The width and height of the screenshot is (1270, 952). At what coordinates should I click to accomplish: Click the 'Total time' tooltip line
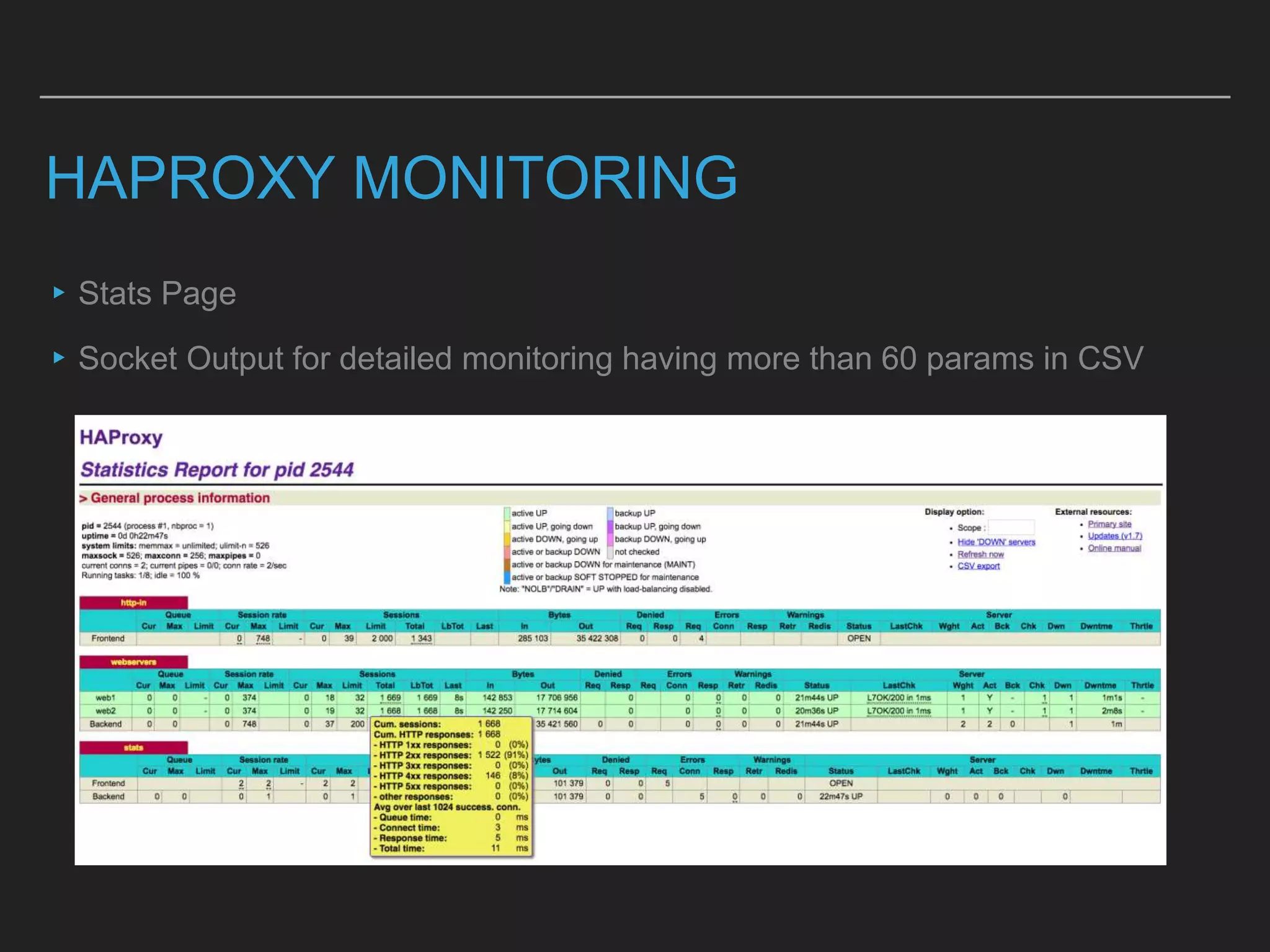pyautogui.click(x=451, y=848)
